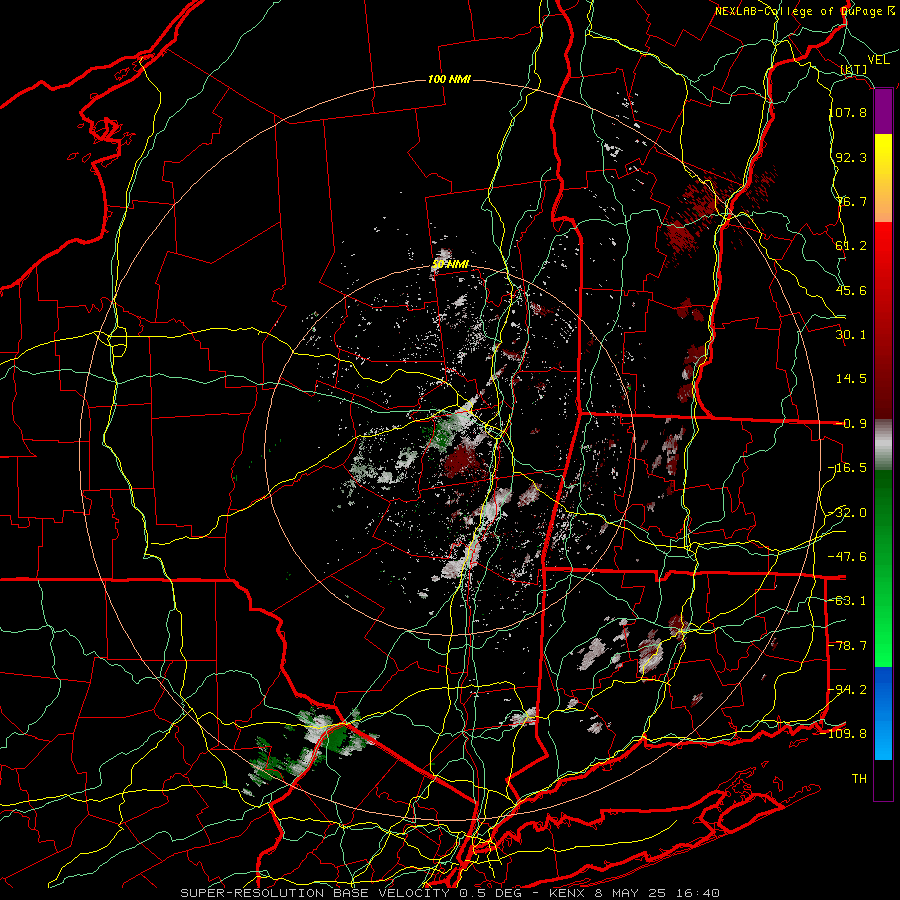Click the [KT] units label
This screenshot has height=900, width=900.
click(x=854, y=69)
